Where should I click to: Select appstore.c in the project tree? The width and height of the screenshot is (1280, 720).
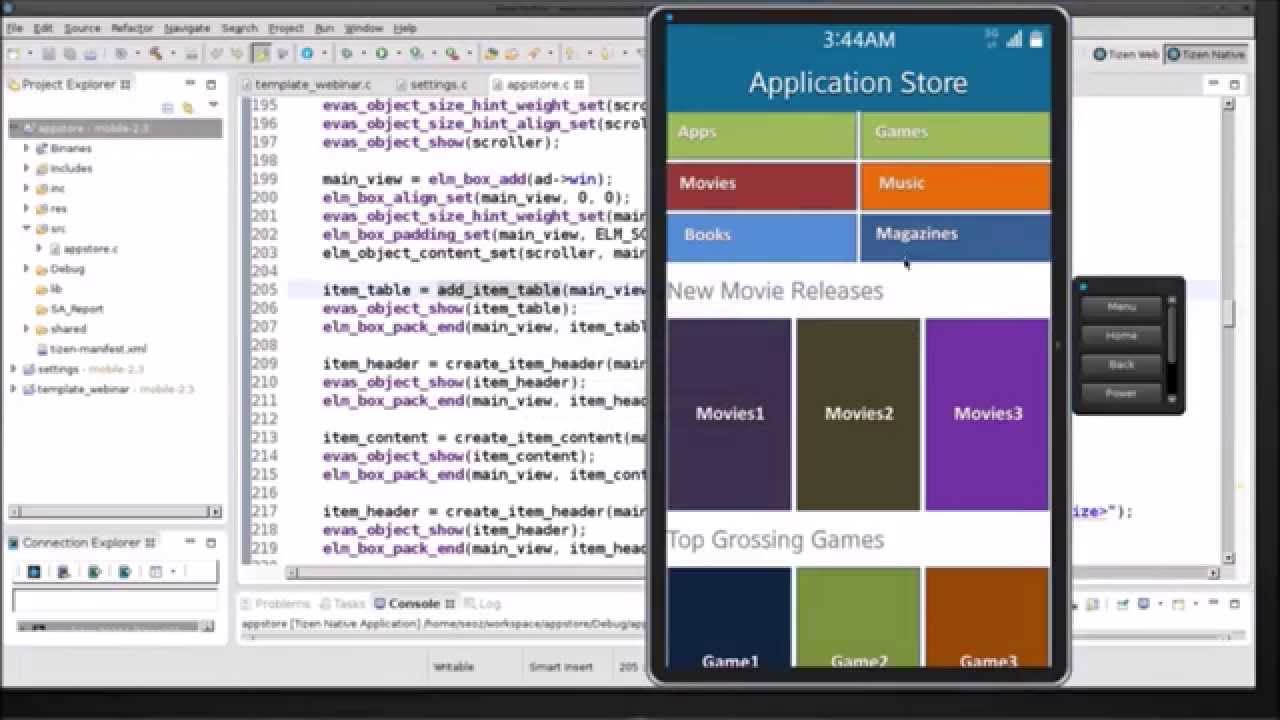[90, 248]
